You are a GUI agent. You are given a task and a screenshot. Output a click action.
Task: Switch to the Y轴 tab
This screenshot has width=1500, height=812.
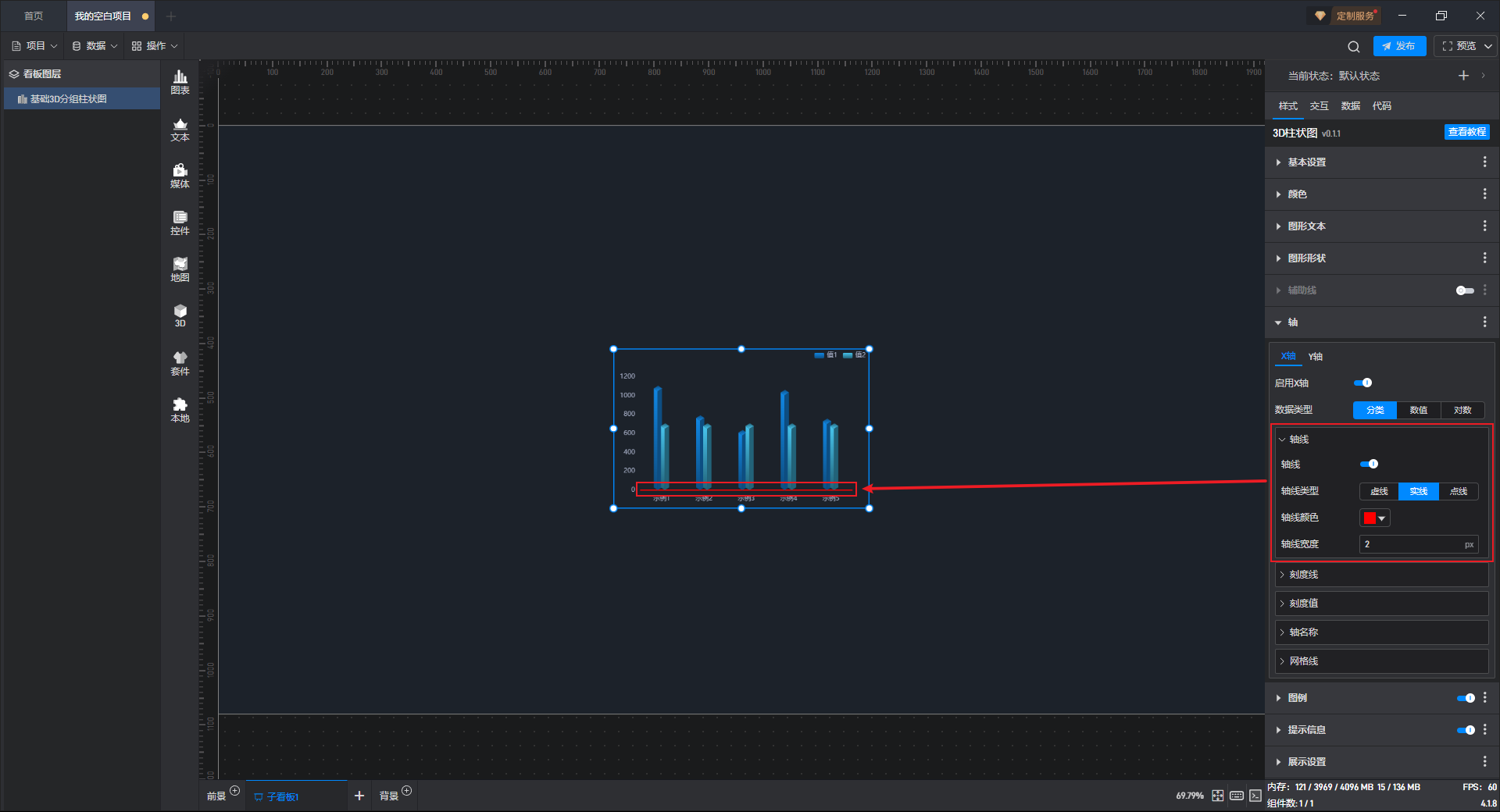tap(1316, 357)
